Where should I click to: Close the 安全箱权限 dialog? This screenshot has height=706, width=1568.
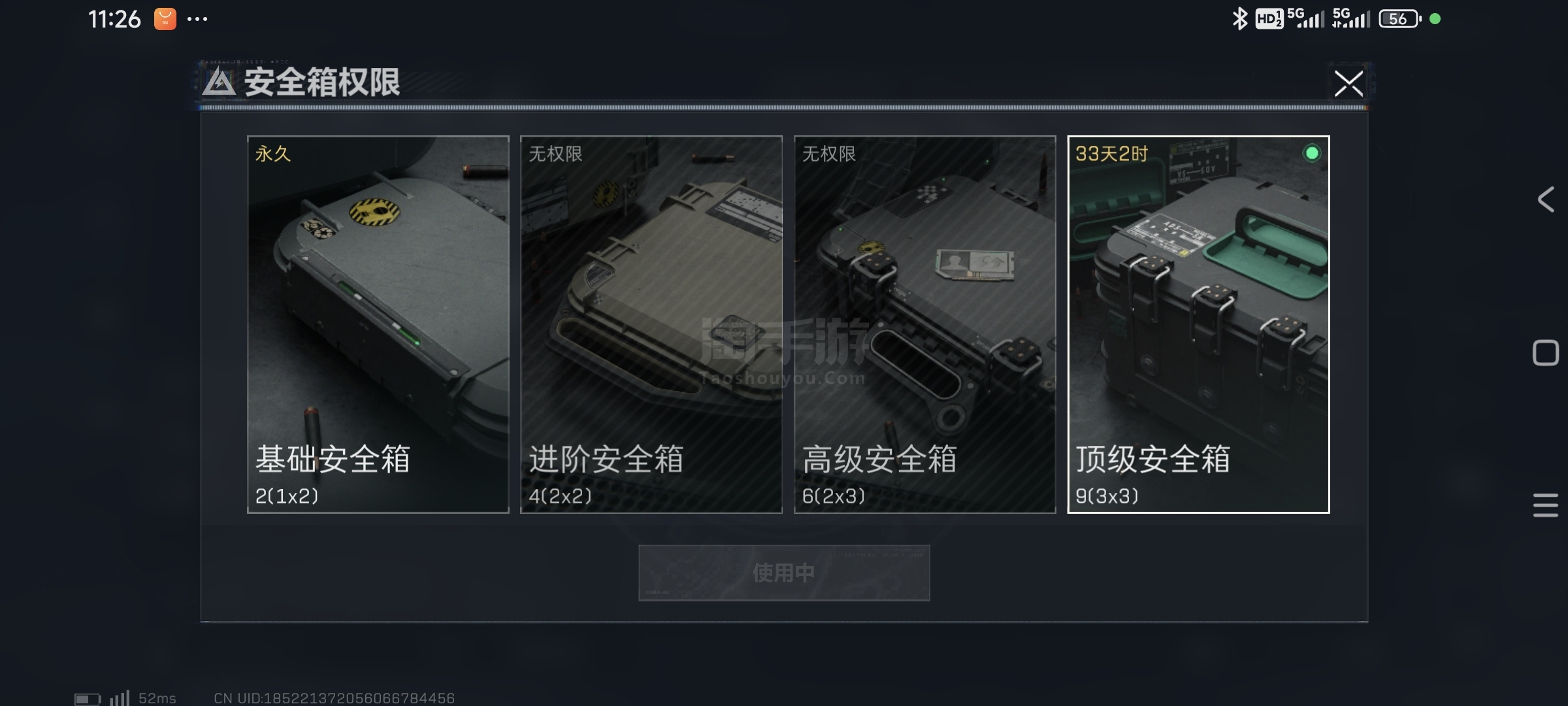1348,84
